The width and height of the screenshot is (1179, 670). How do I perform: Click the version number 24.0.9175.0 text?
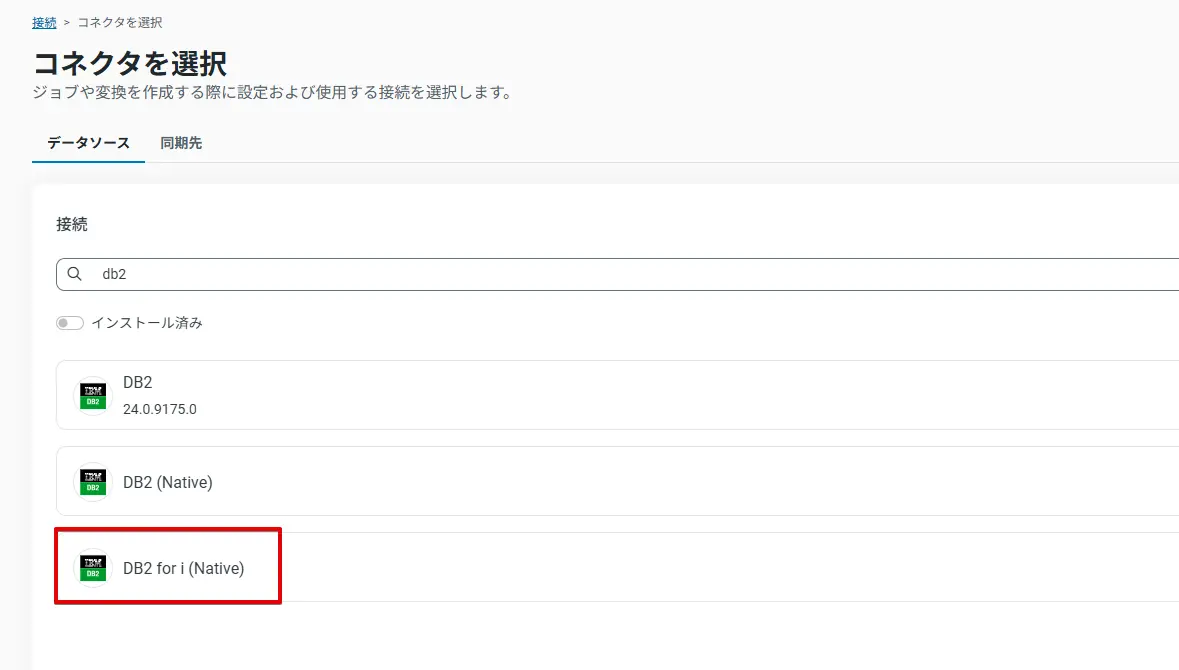point(162,408)
